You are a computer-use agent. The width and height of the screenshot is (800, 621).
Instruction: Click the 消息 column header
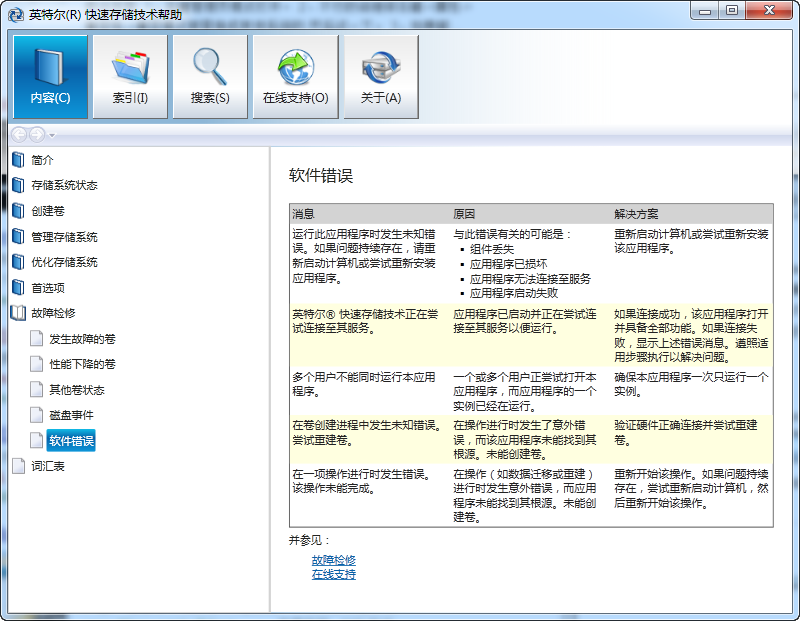(x=303, y=214)
